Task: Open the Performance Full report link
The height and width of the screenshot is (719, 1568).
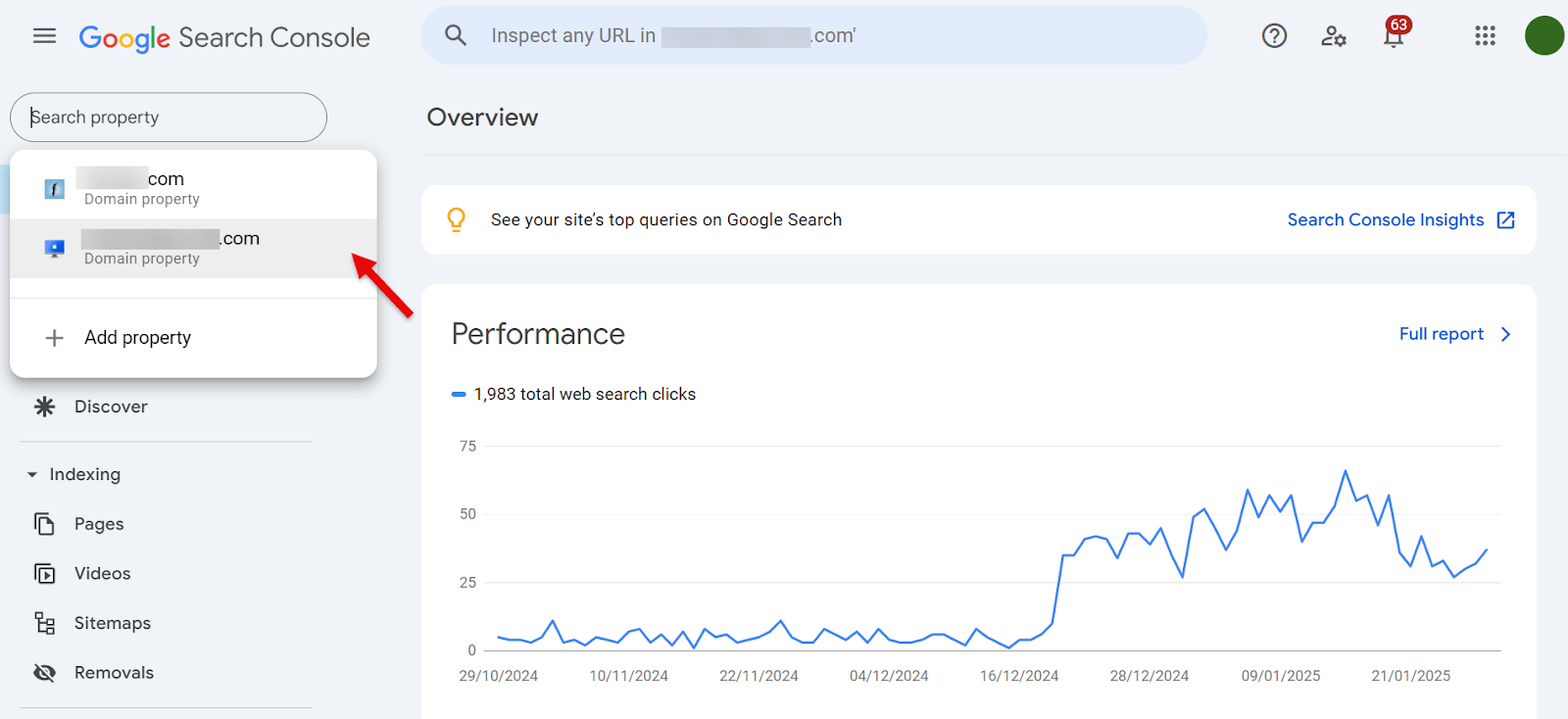Action: click(1442, 334)
